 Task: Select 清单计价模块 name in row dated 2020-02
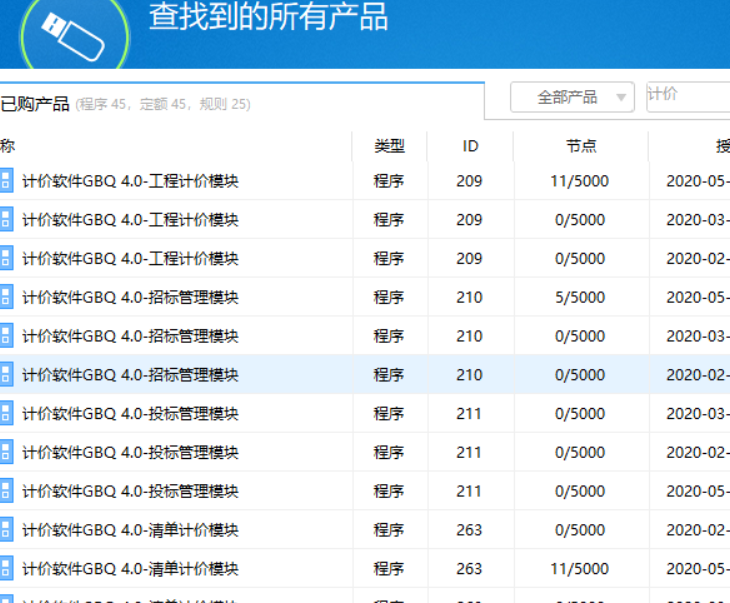tap(130, 529)
